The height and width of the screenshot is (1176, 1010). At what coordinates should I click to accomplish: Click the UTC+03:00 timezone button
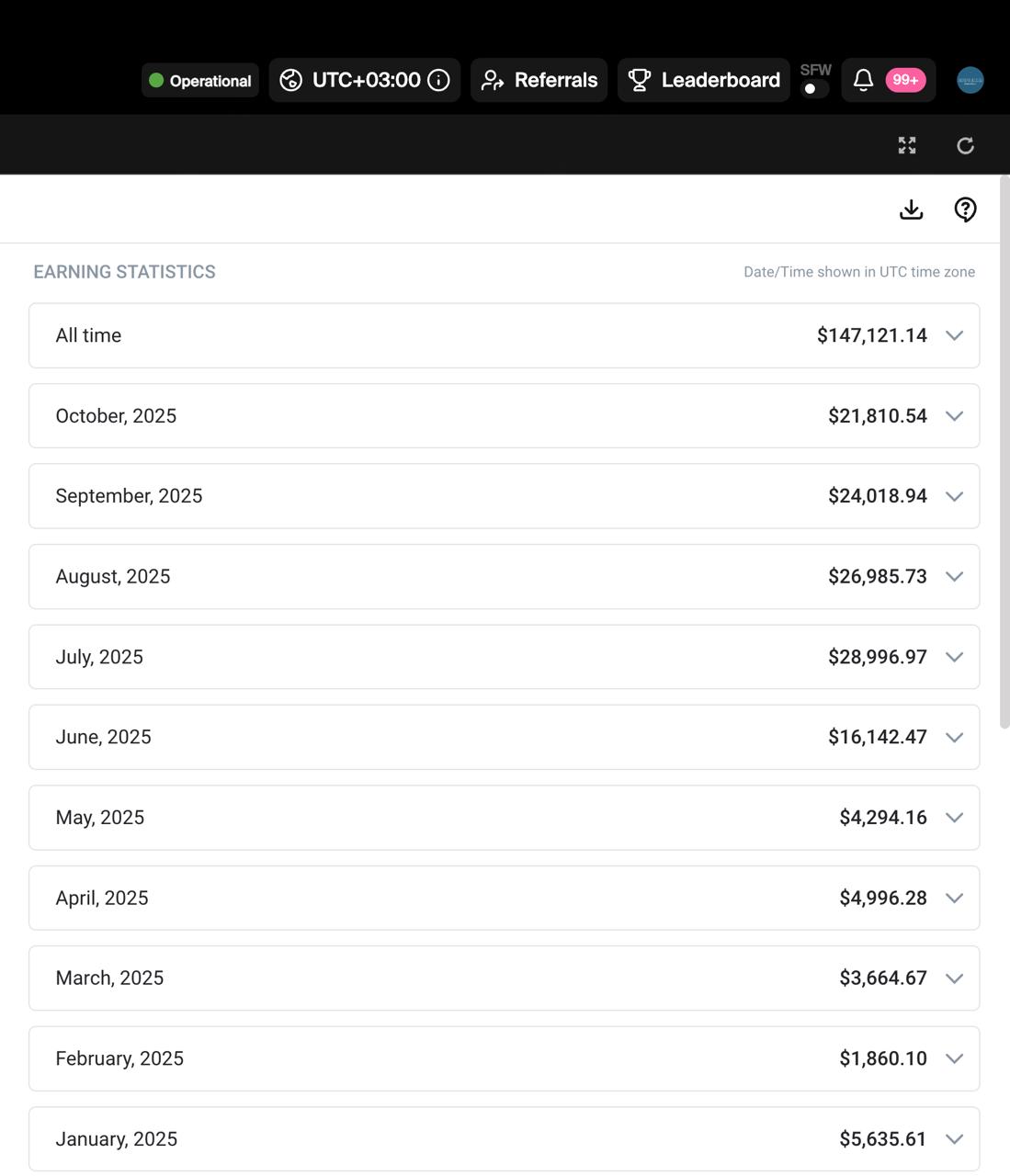366,80
